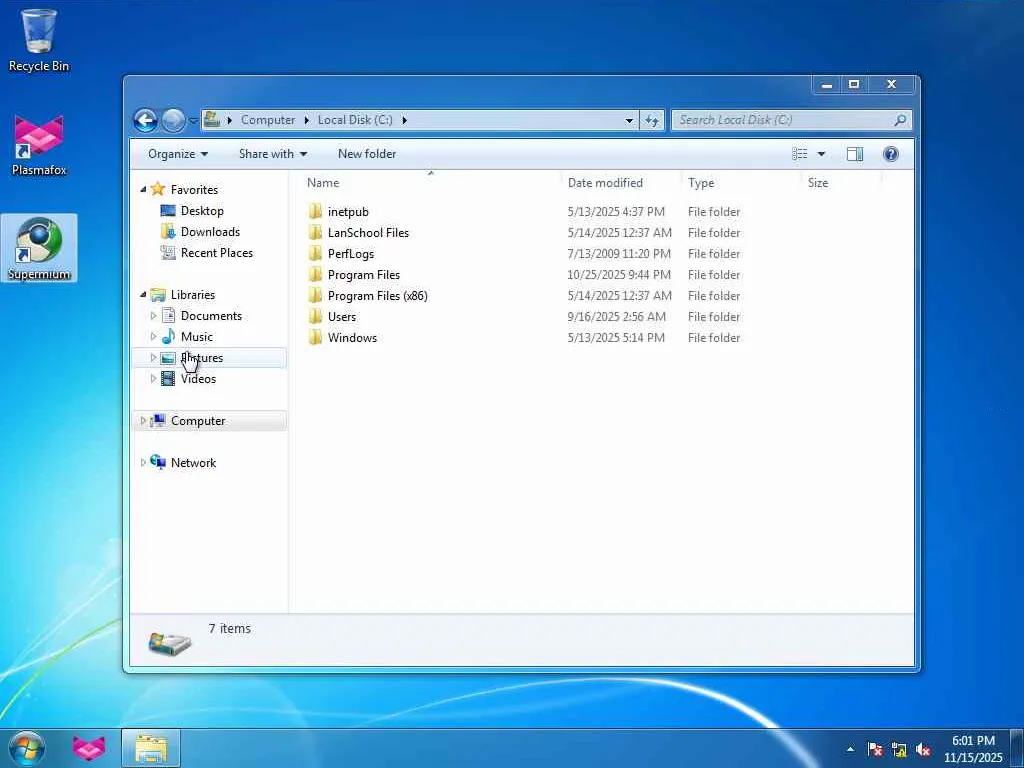Screen dimensions: 1024x768
Task: Open the recent pages dropdown arrow
Action: (193, 121)
